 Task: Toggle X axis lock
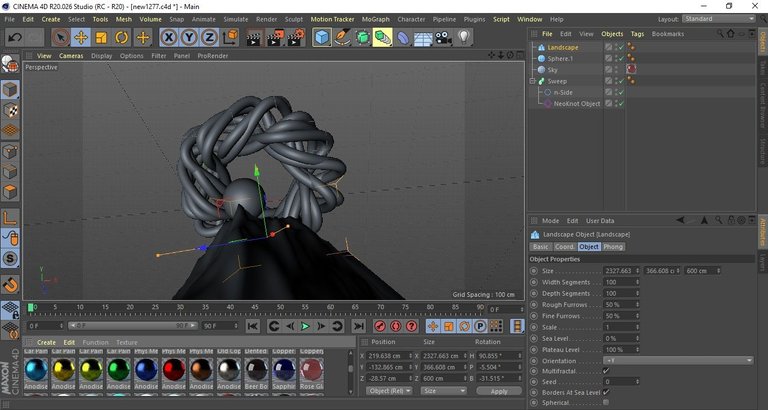[168, 37]
